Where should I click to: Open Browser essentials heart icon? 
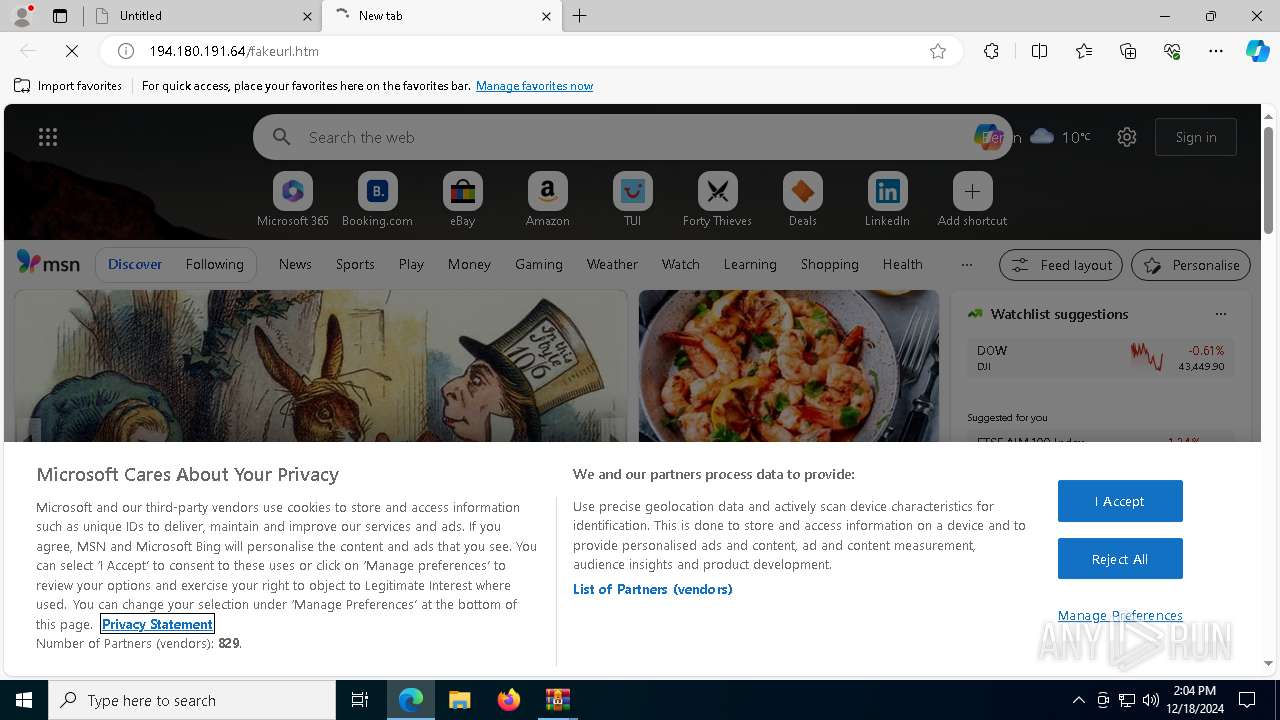click(x=1172, y=51)
